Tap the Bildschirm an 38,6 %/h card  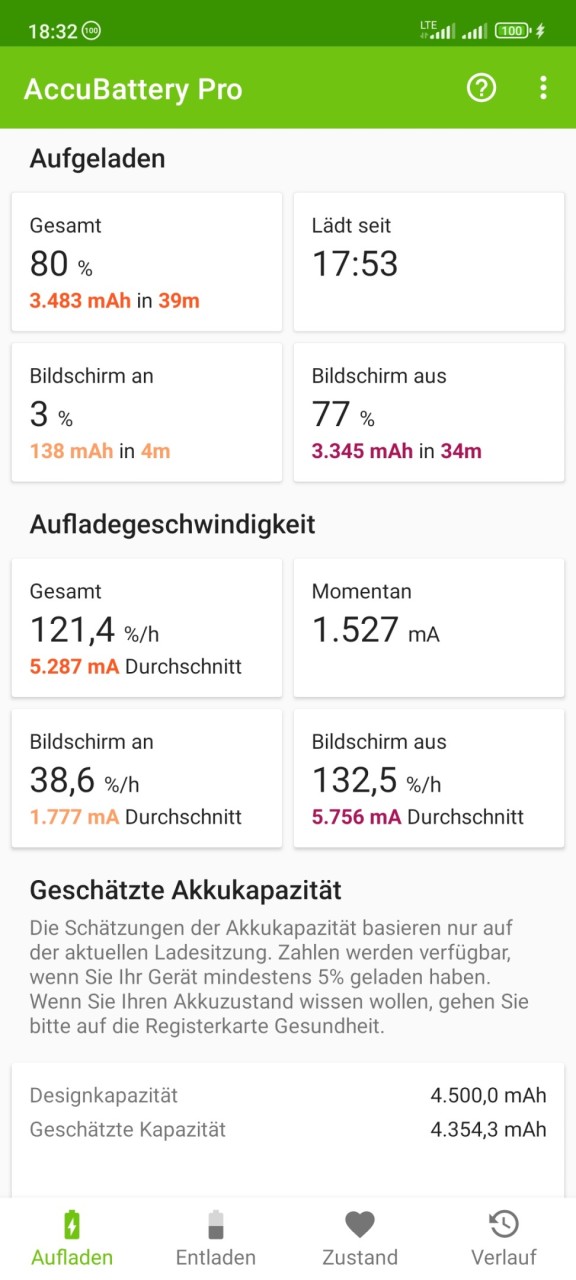pos(147,778)
